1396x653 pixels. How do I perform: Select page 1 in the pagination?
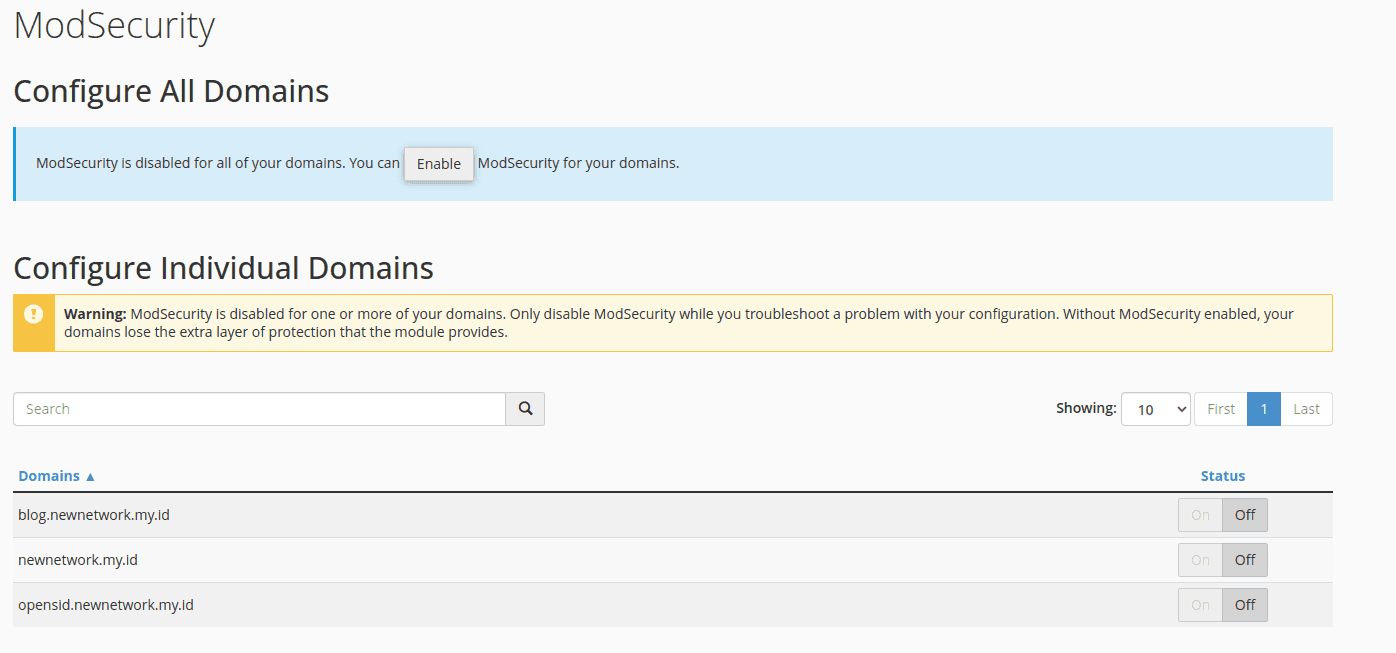click(1263, 408)
